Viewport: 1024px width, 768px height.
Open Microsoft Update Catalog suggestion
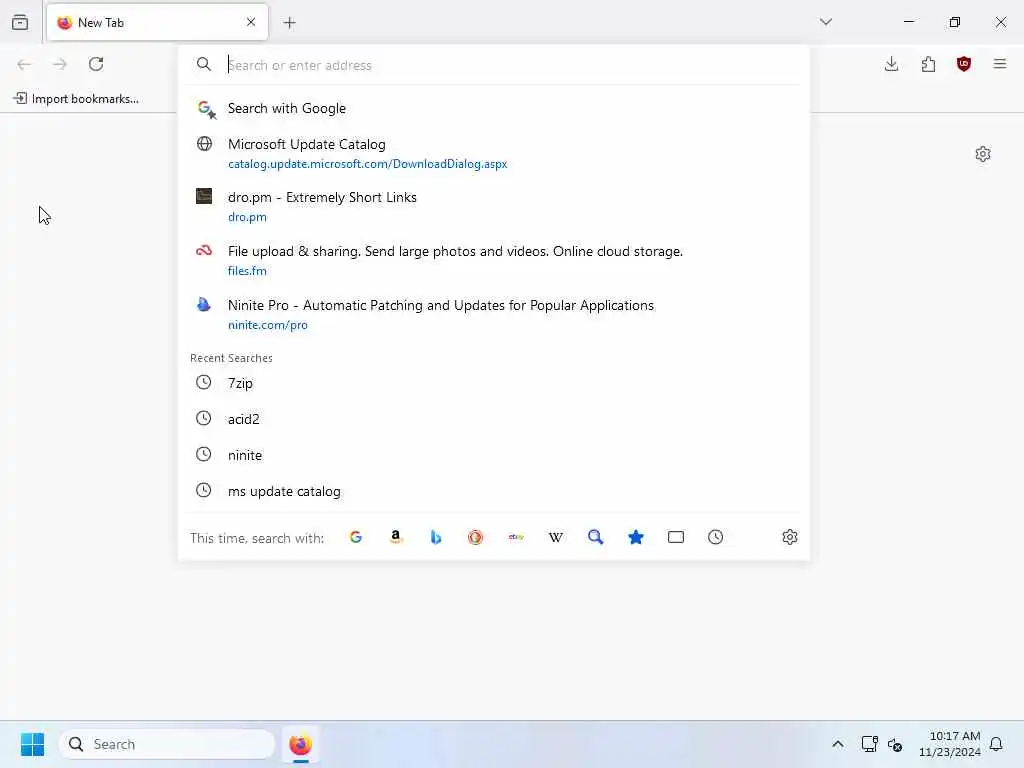[x=494, y=153]
